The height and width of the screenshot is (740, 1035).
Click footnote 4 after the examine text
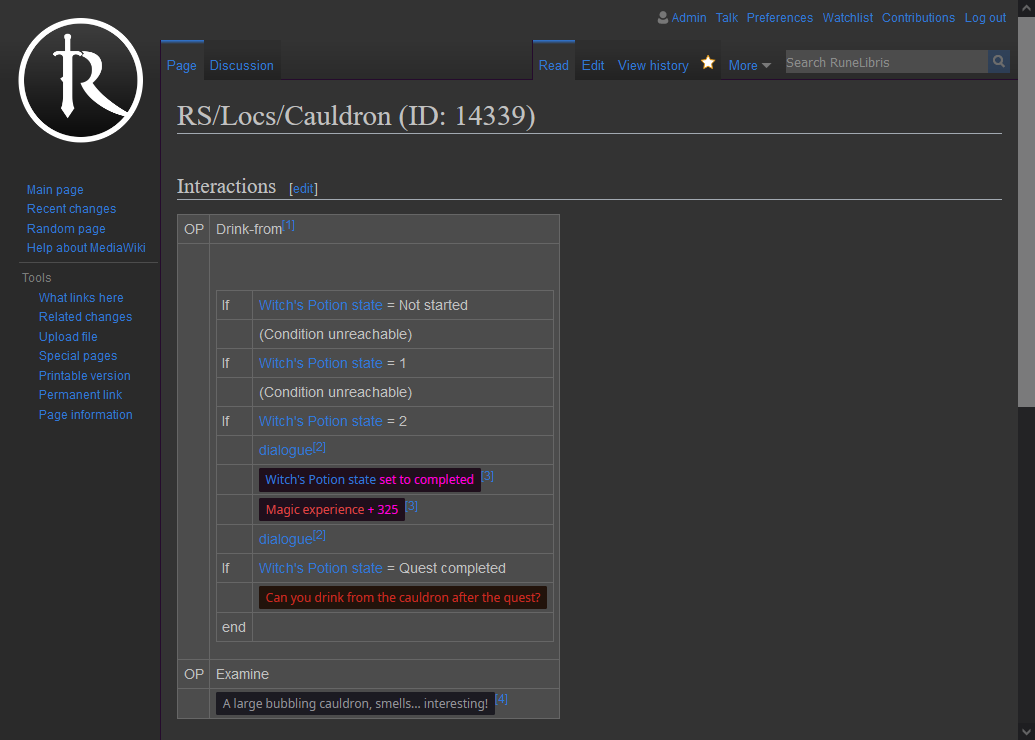tap(501, 699)
